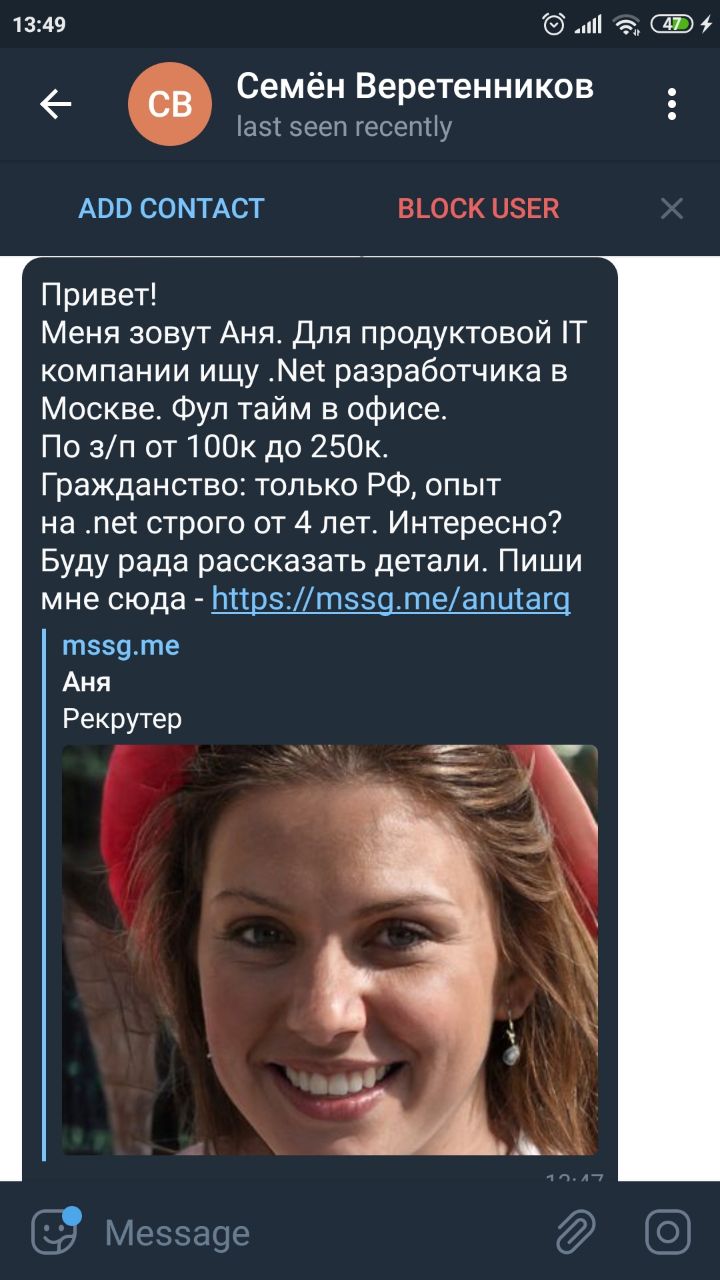This screenshot has height=1280, width=720.
Task: Focus the Message input field
Action: (320, 1232)
